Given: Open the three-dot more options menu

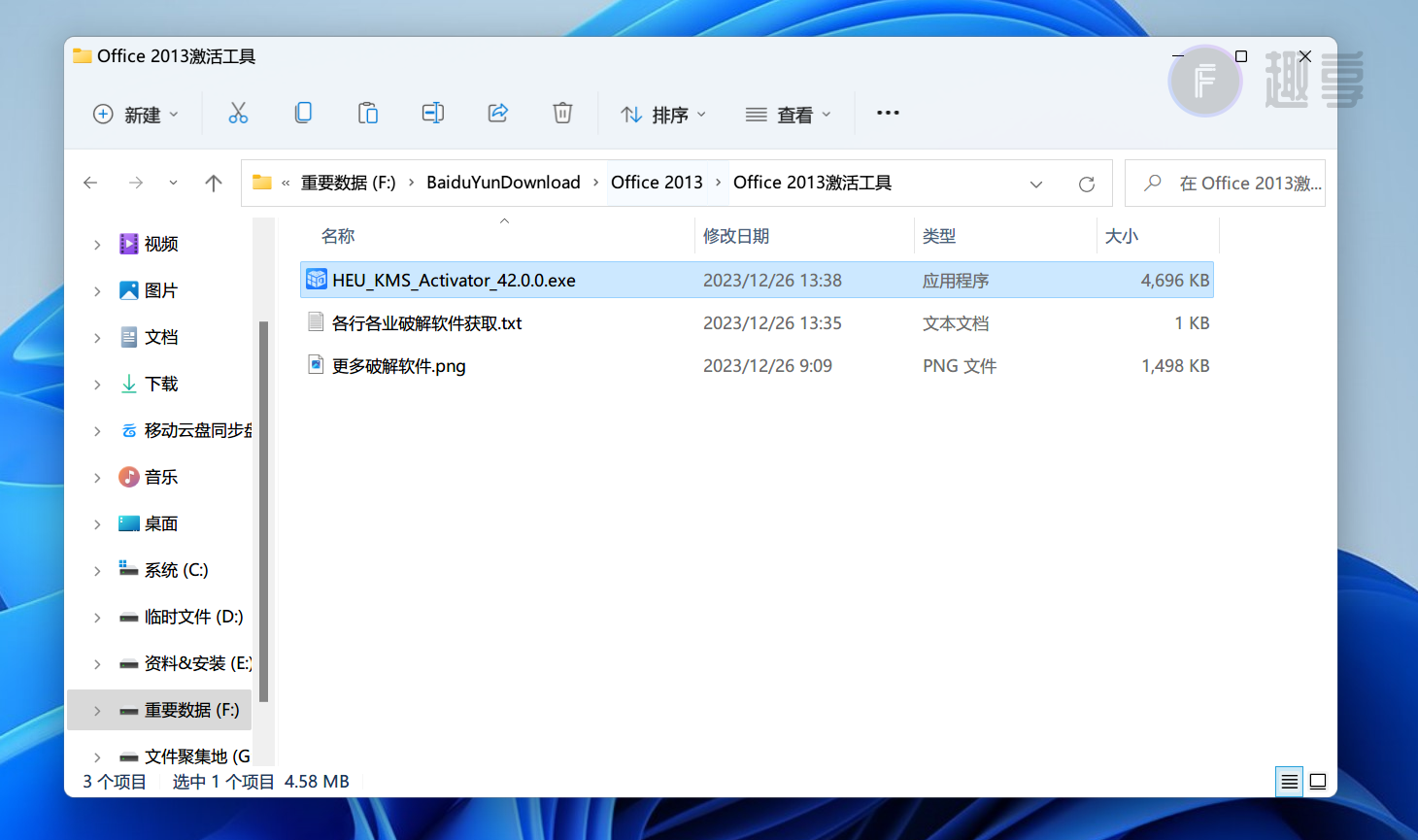Looking at the screenshot, I should click(x=888, y=114).
